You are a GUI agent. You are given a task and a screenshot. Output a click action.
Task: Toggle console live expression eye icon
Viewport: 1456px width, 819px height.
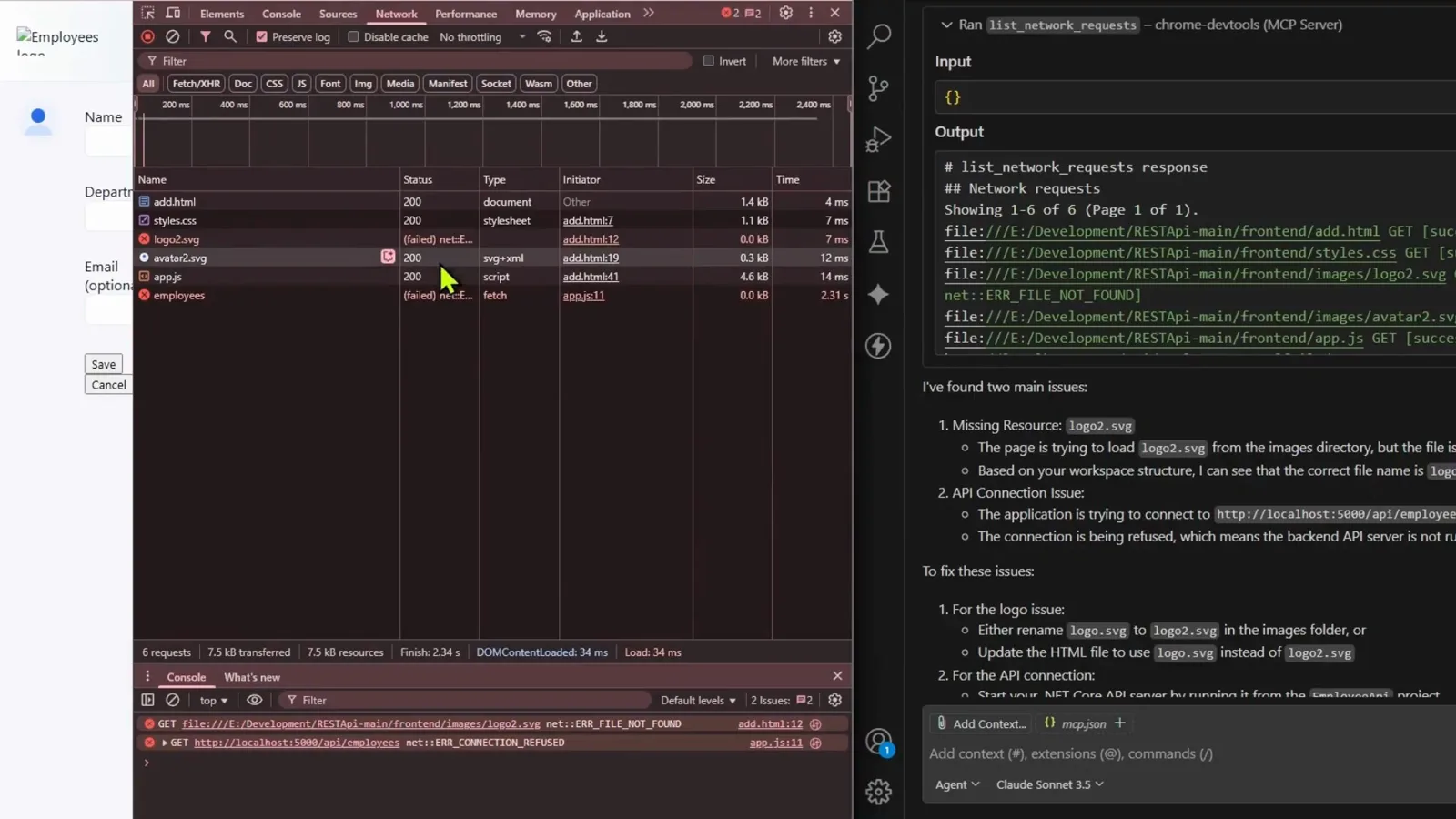tap(255, 700)
